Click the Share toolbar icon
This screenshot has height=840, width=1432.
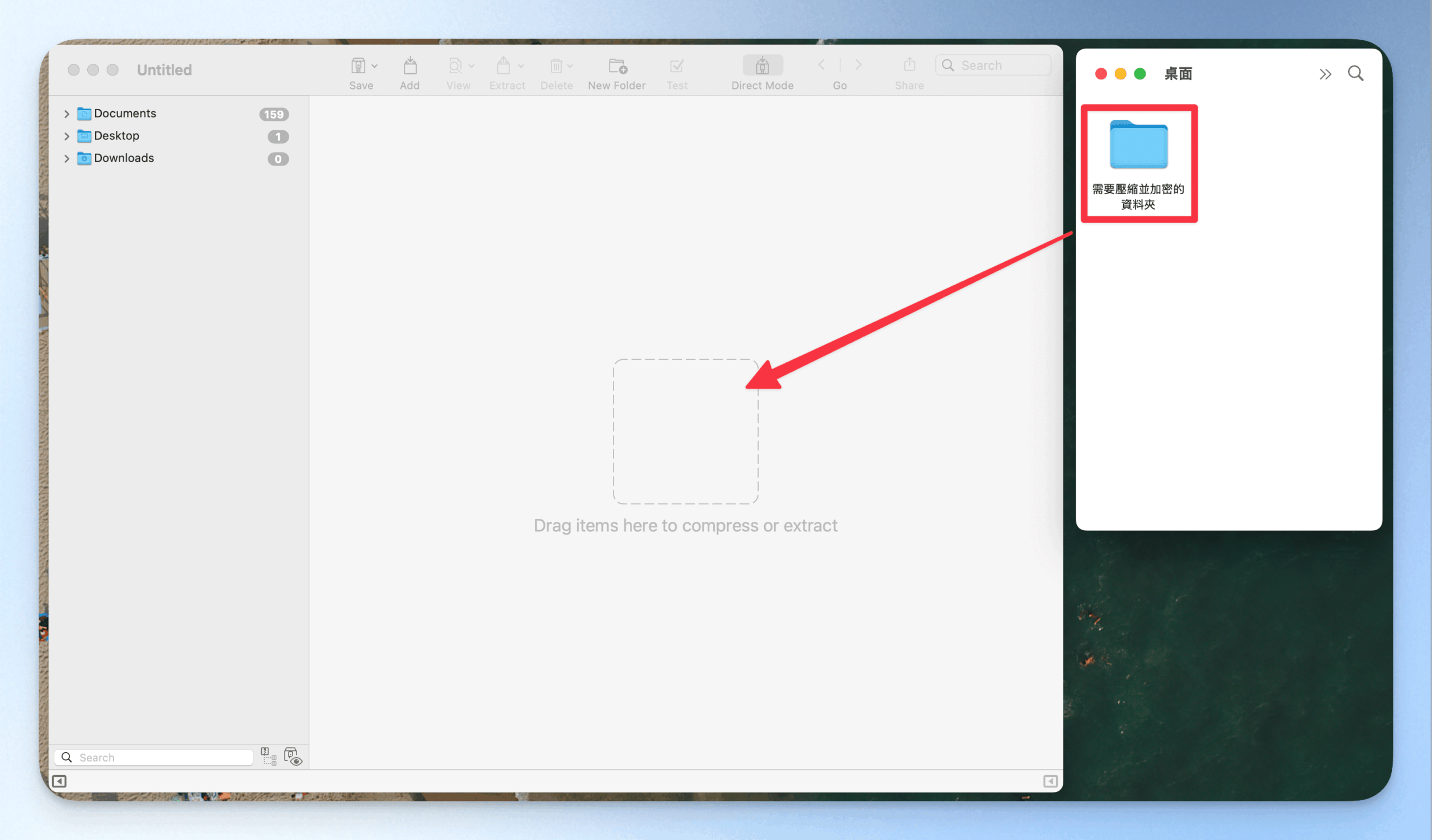[909, 65]
